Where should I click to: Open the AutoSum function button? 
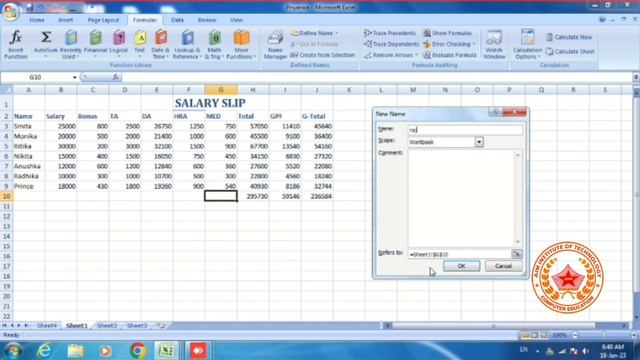pyautogui.click(x=45, y=44)
